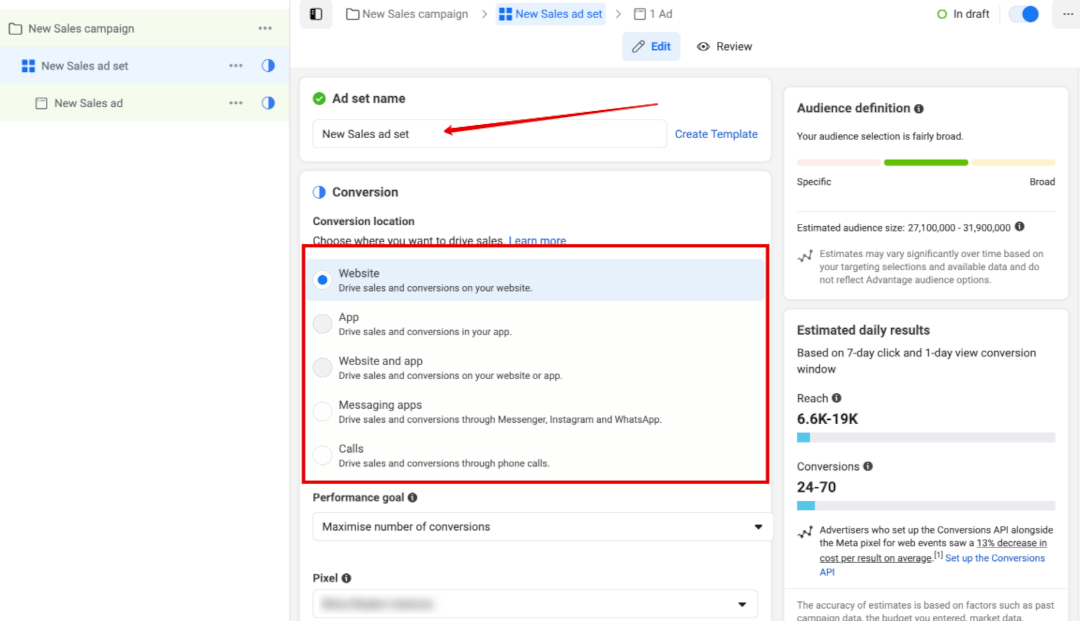Click the Ad set name input field

(490, 134)
